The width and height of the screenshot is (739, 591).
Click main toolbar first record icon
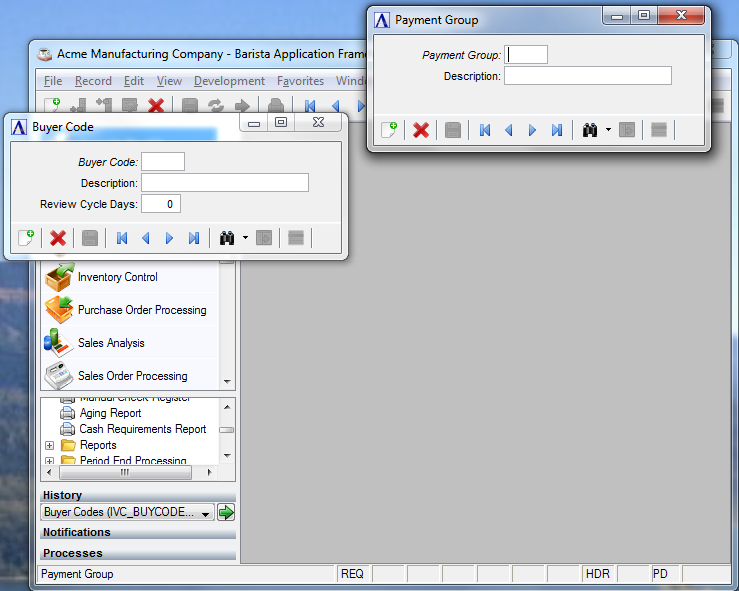click(x=310, y=106)
